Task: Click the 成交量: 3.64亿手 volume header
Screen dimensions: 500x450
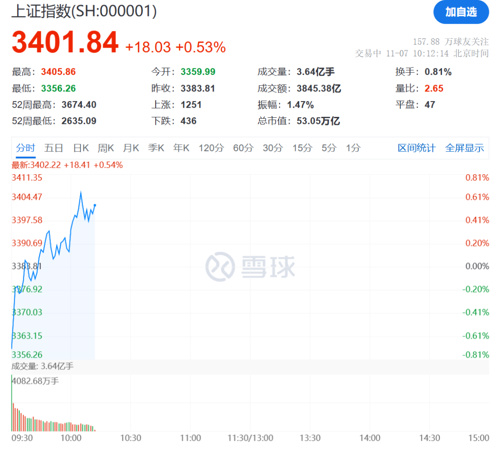Action: click(x=42, y=366)
